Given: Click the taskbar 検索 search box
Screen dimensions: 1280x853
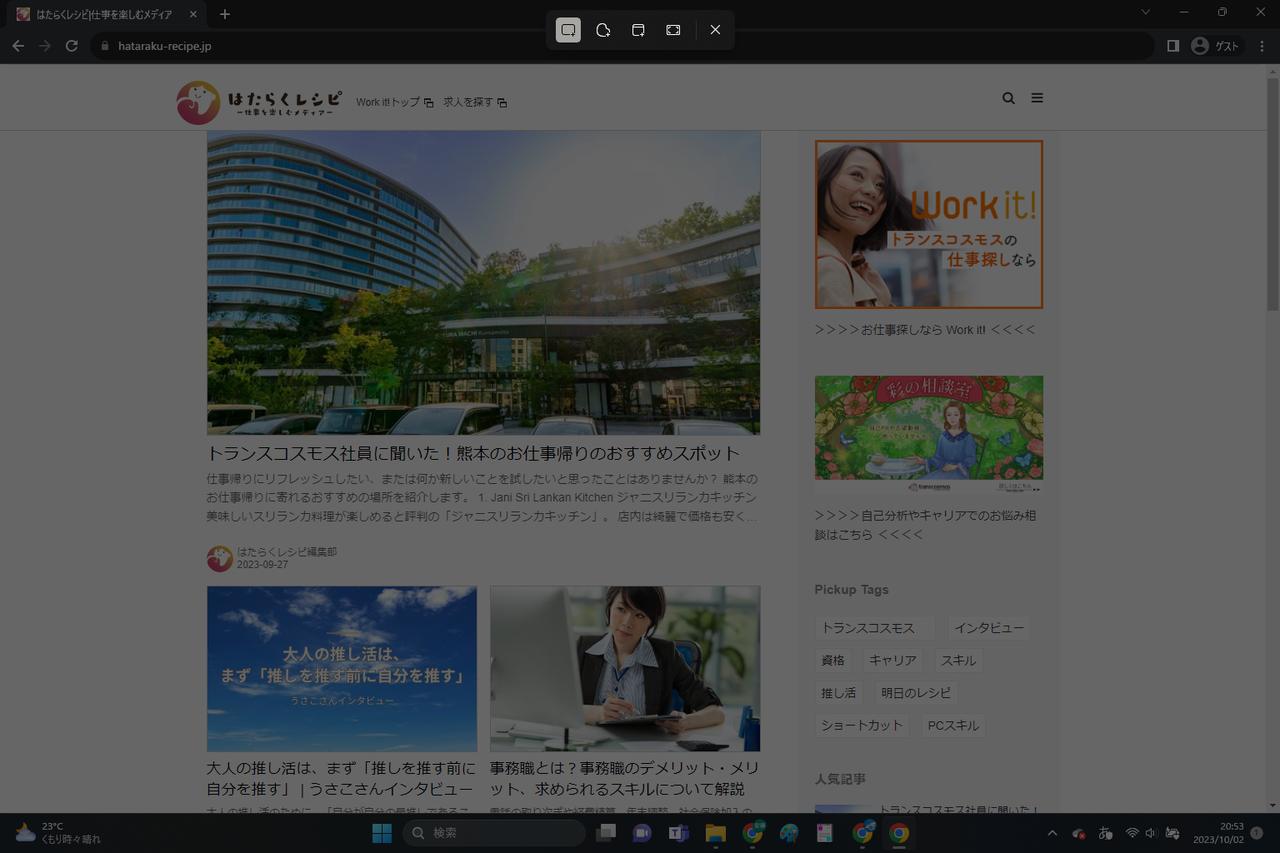Looking at the screenshot, I should pyautogui.click(x=494, y=833).
